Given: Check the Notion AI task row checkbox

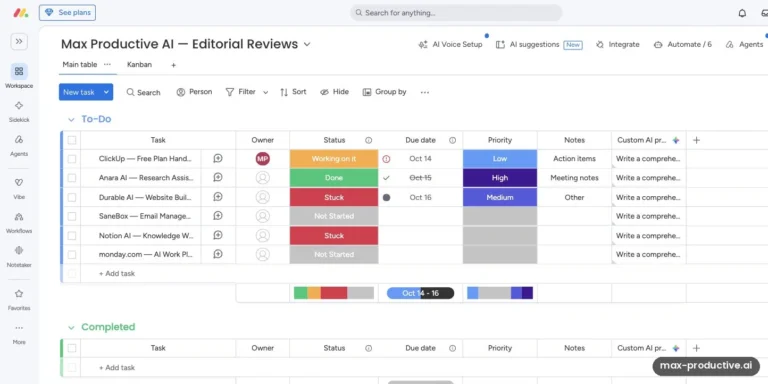Looking at the screenshot, I should point(72,236).
